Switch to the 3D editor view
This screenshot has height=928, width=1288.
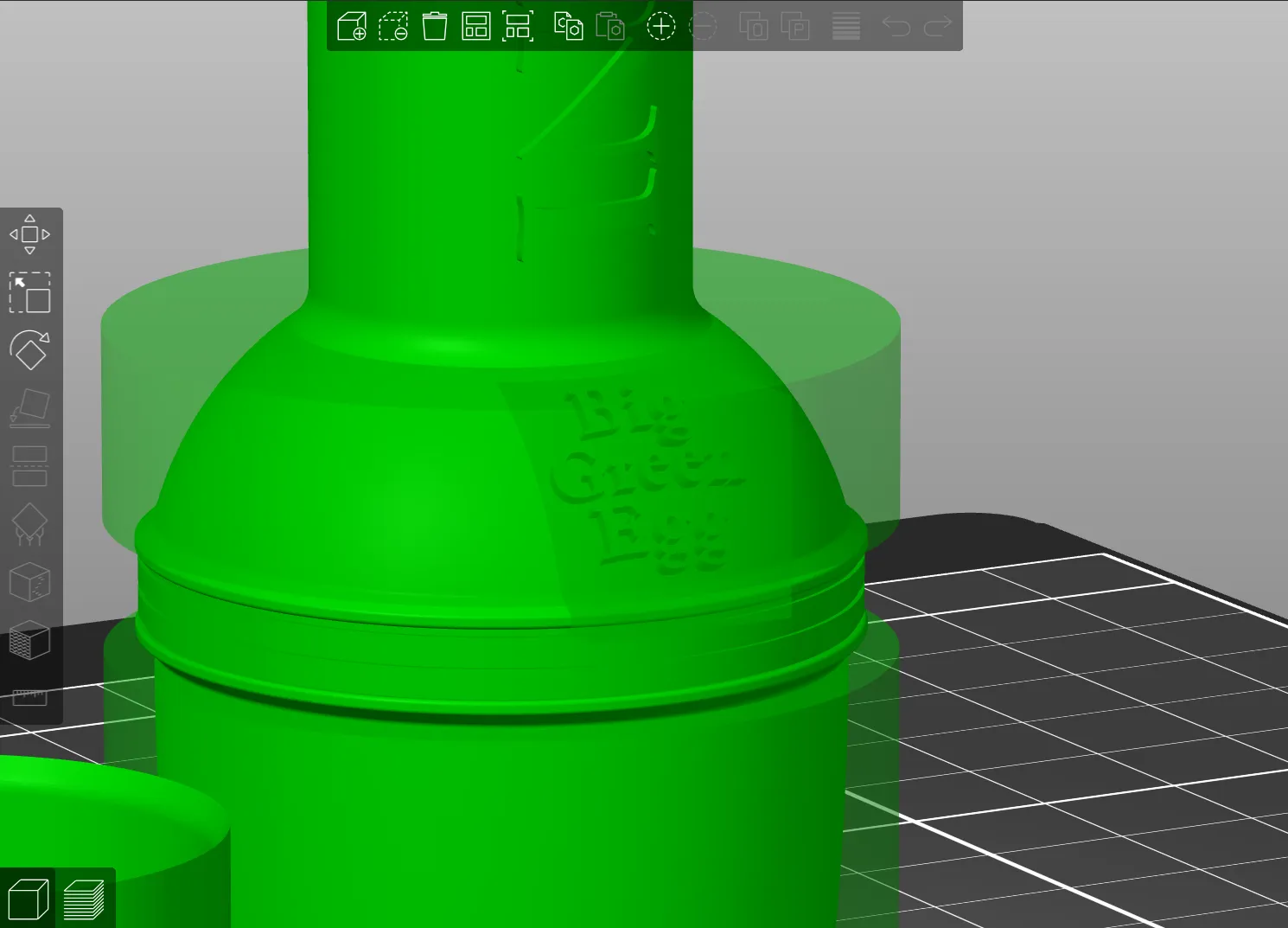click(28, 899)
